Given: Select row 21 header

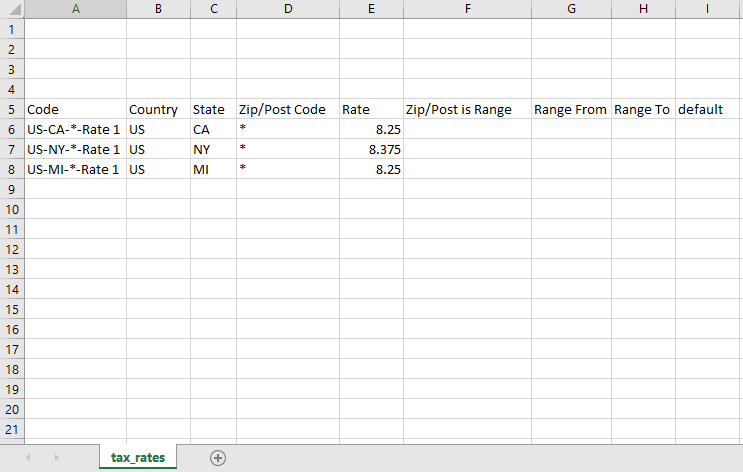Looking at the screenshot, I should pyautogui.click(x=12, y=430).
